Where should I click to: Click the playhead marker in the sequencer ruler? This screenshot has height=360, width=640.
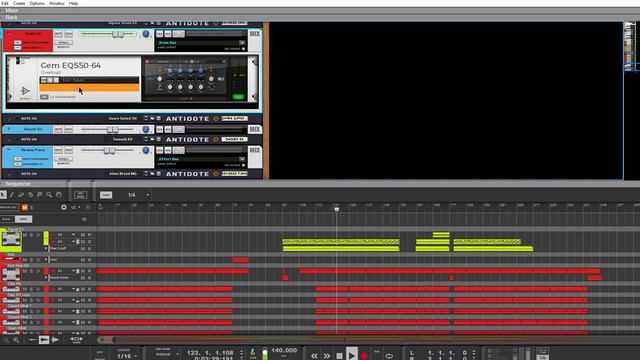[x=336, y=209]
